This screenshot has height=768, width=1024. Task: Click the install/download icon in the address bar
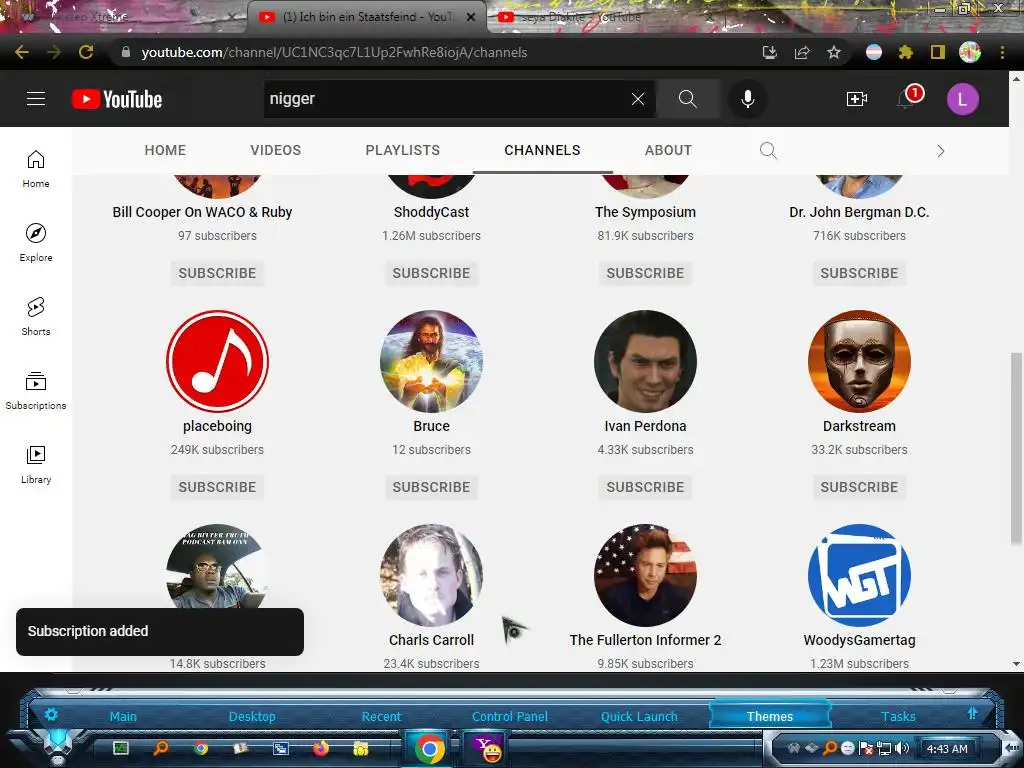[770, 52]
